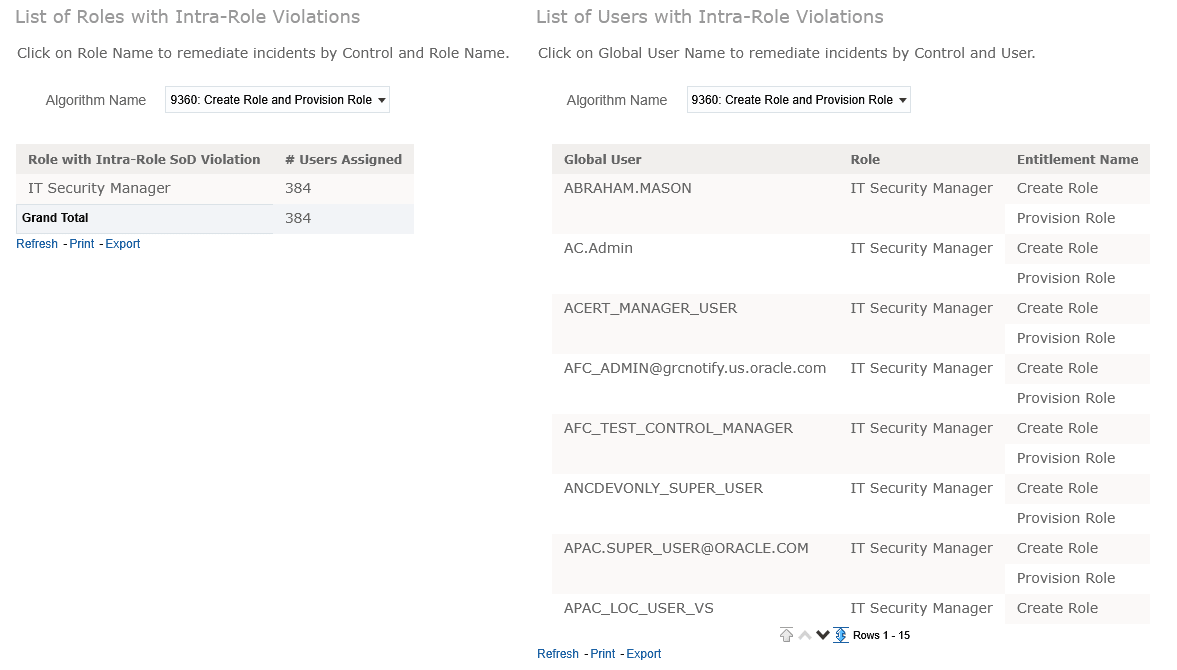Click IT Security Manager role for ABRAHAM.MASON

pyautogui.click(x=921, y=188)
